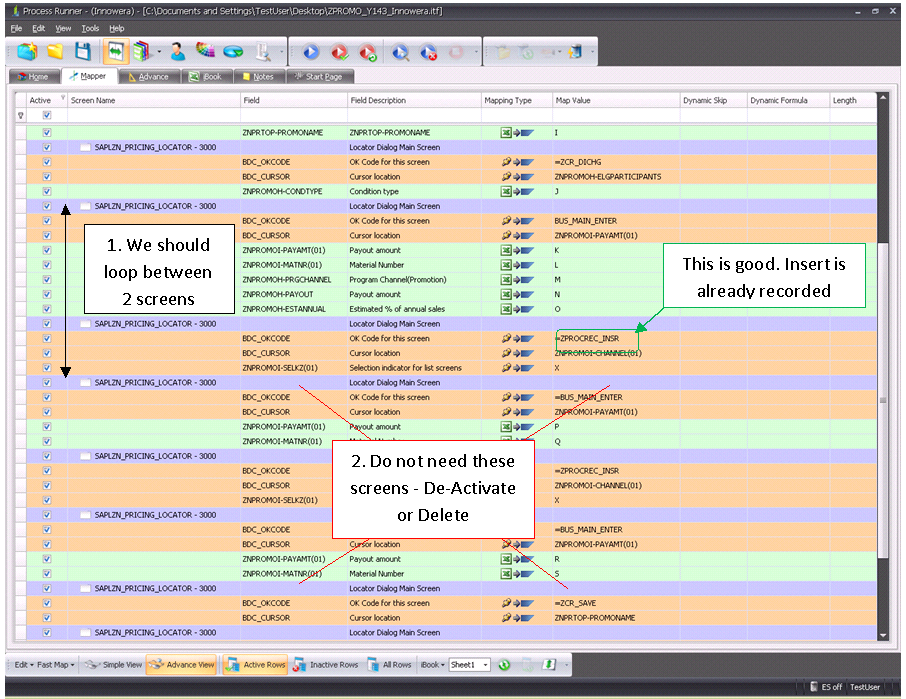Uncheck Active box for ZNPRTOP-PROMONAME row

point(47,132)
